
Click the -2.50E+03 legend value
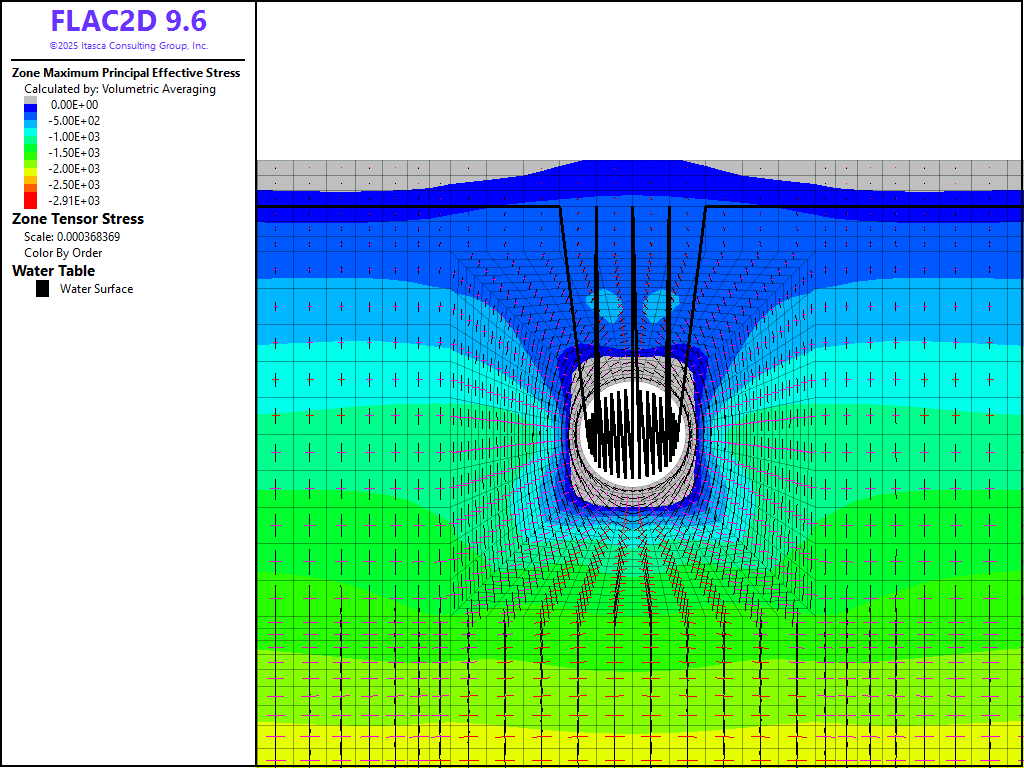pyautogui.click(x=75, y=185)
